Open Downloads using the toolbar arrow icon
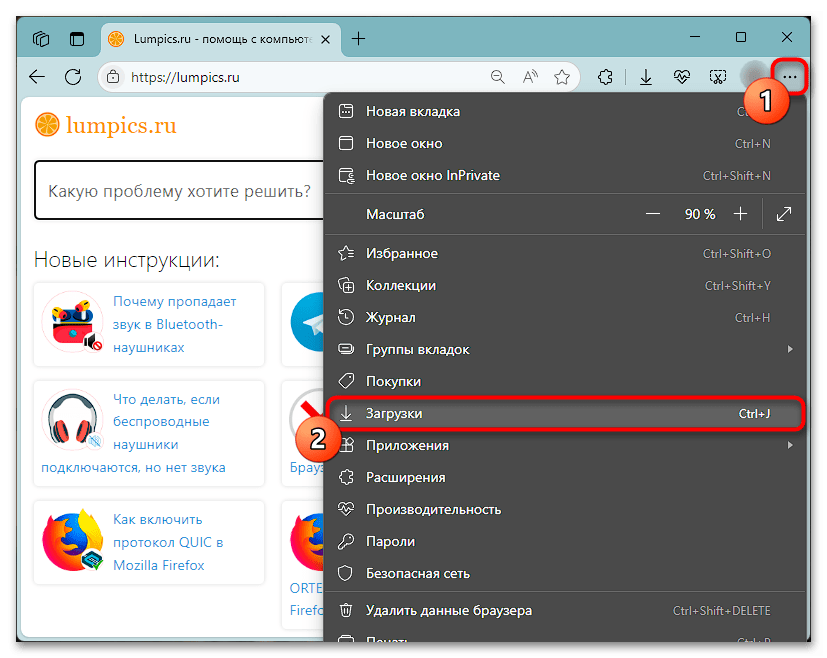Screen dimensions: 827x658 pos(645,76)
